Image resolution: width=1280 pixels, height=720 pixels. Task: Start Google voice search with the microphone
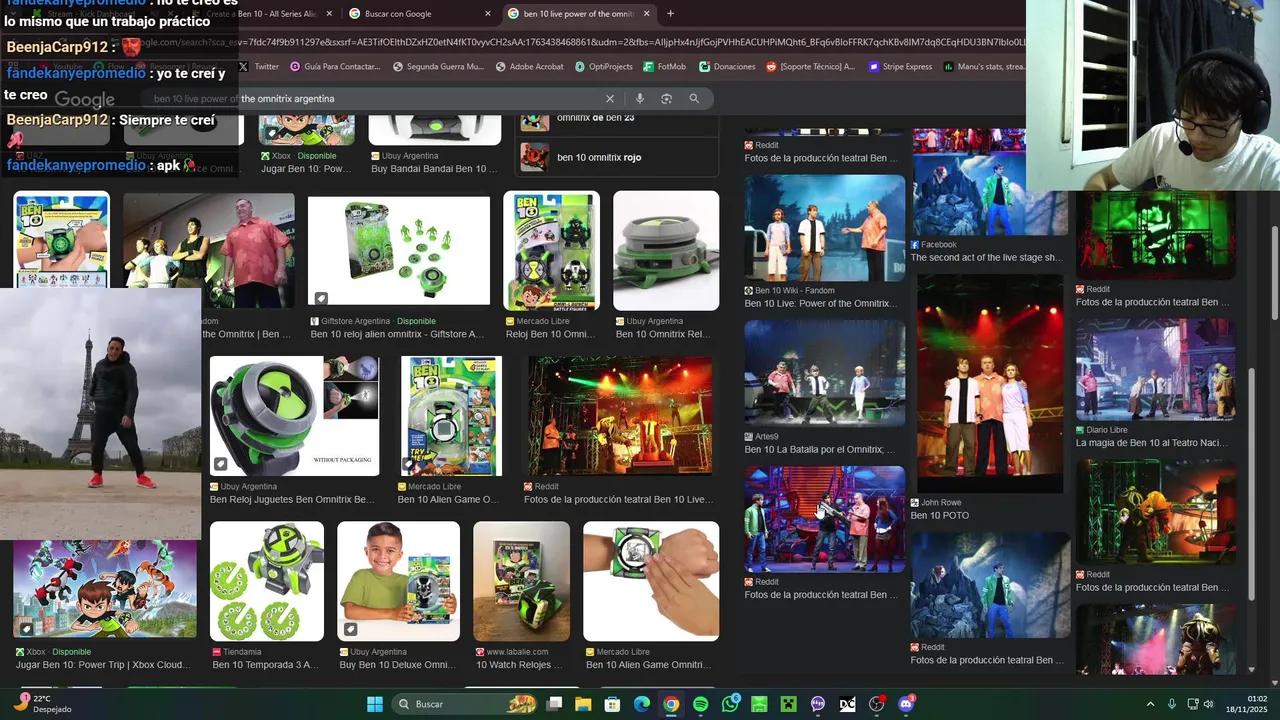click(640, 99)
